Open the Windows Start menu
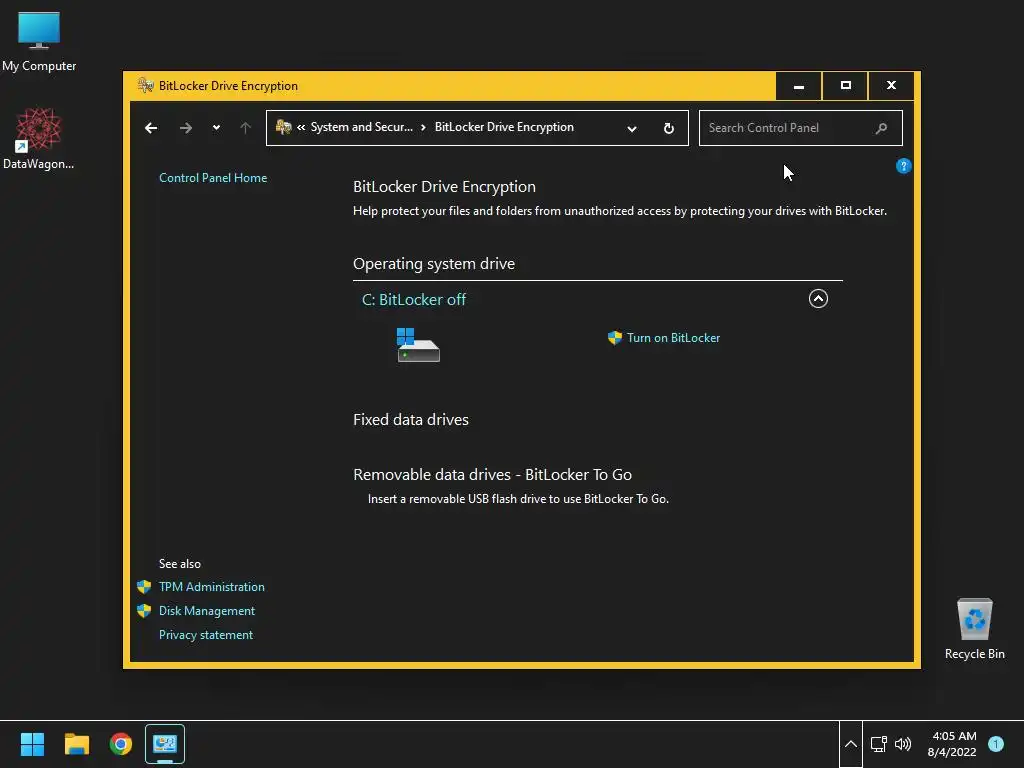The image size is (1024, 768). (32, 744)
